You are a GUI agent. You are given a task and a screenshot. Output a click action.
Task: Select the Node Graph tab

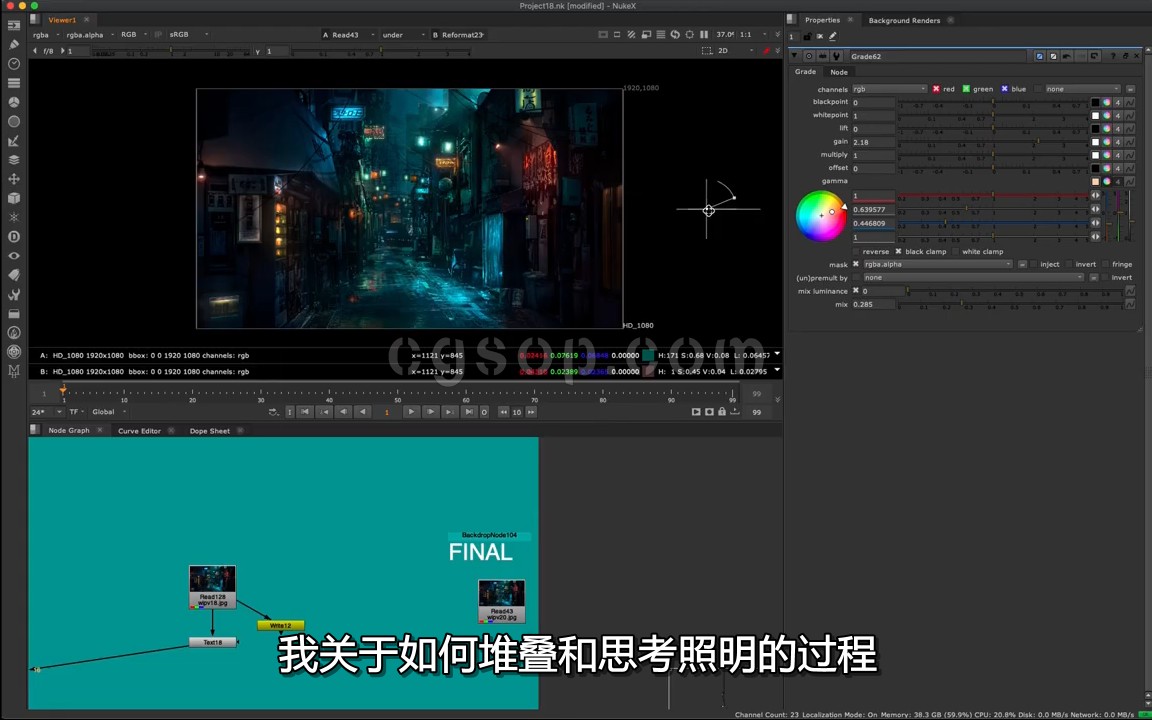[69, 431]
